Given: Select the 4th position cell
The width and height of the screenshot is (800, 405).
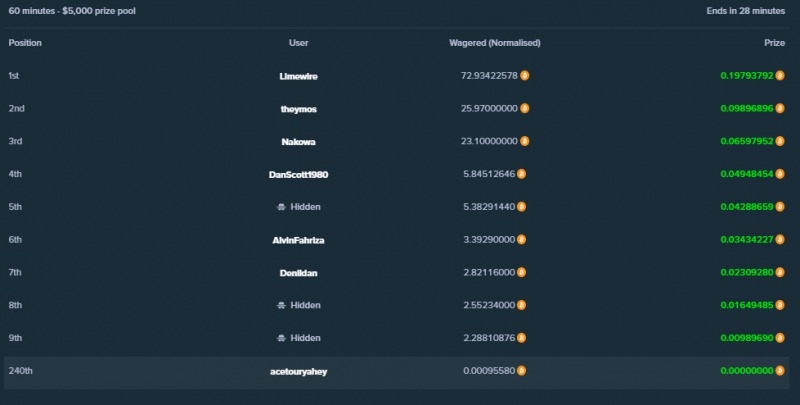Looking at the screenshot, I should tap(15, 174).
